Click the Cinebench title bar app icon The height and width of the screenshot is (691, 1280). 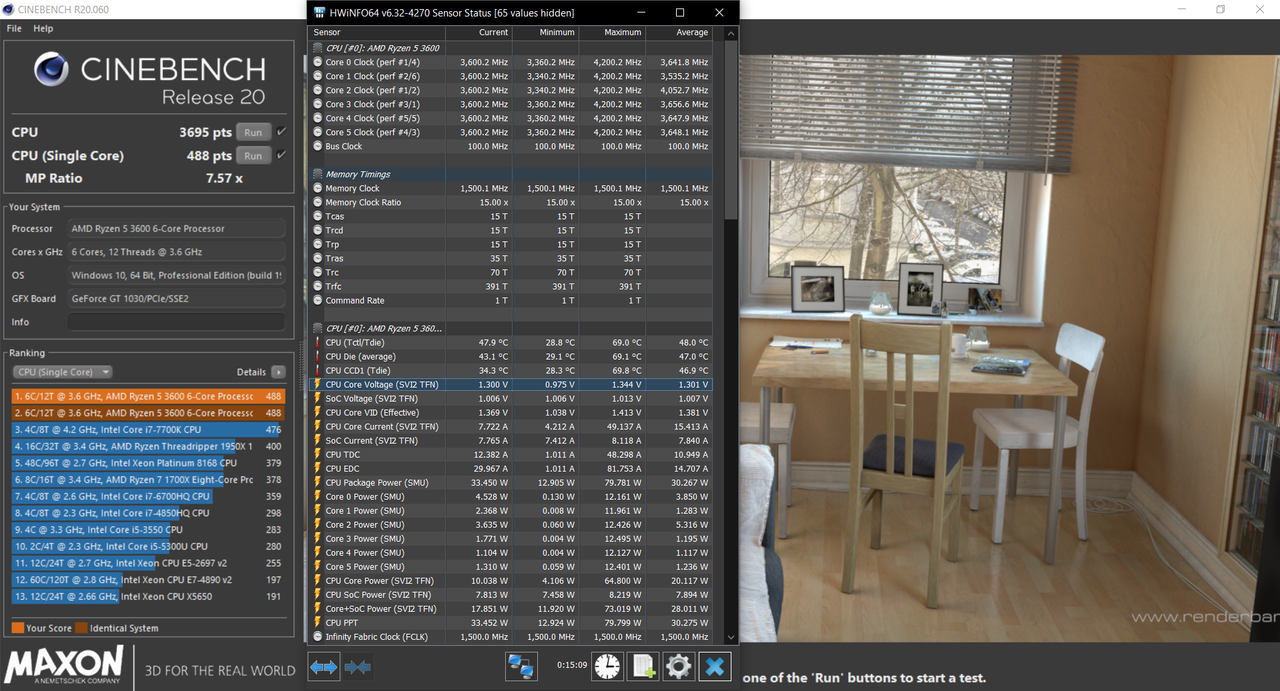click(x=9, y=9)
